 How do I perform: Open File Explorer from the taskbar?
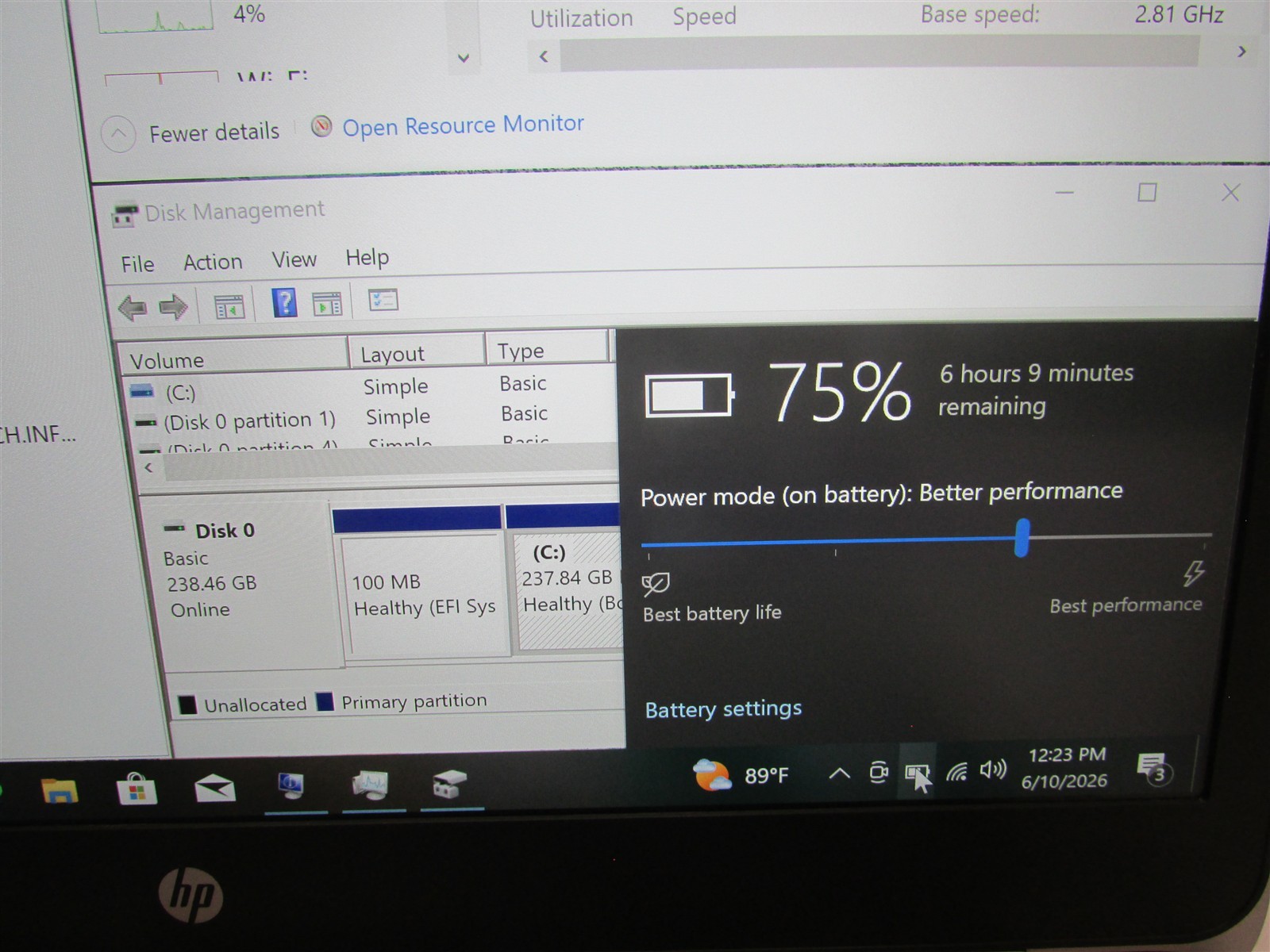point(60,790)
